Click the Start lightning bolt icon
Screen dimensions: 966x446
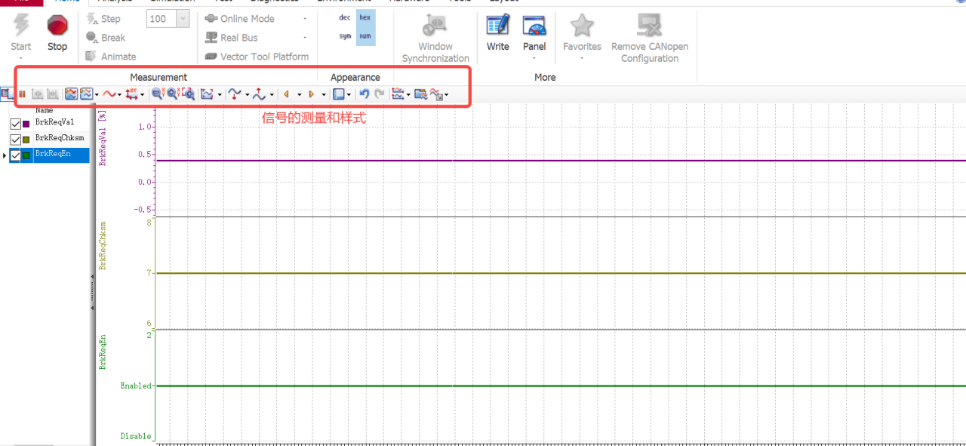21,26
